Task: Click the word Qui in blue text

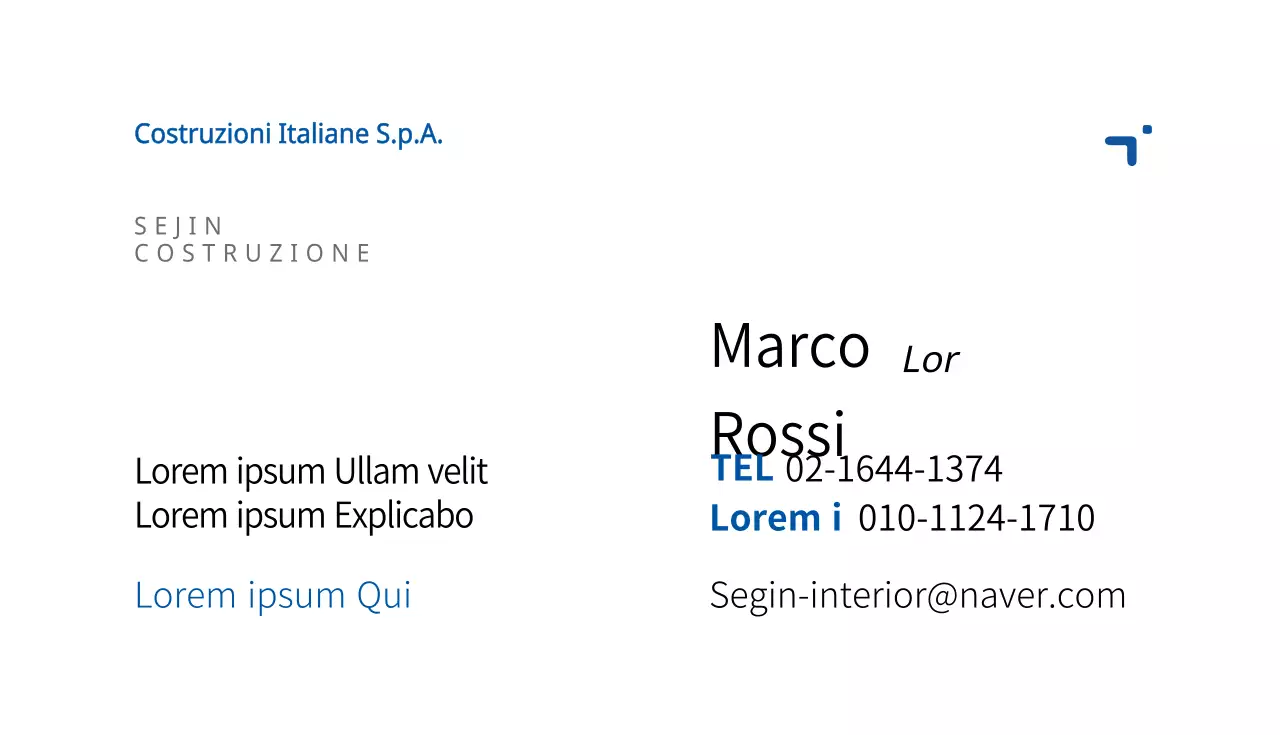Action: (x=384, y=595)
